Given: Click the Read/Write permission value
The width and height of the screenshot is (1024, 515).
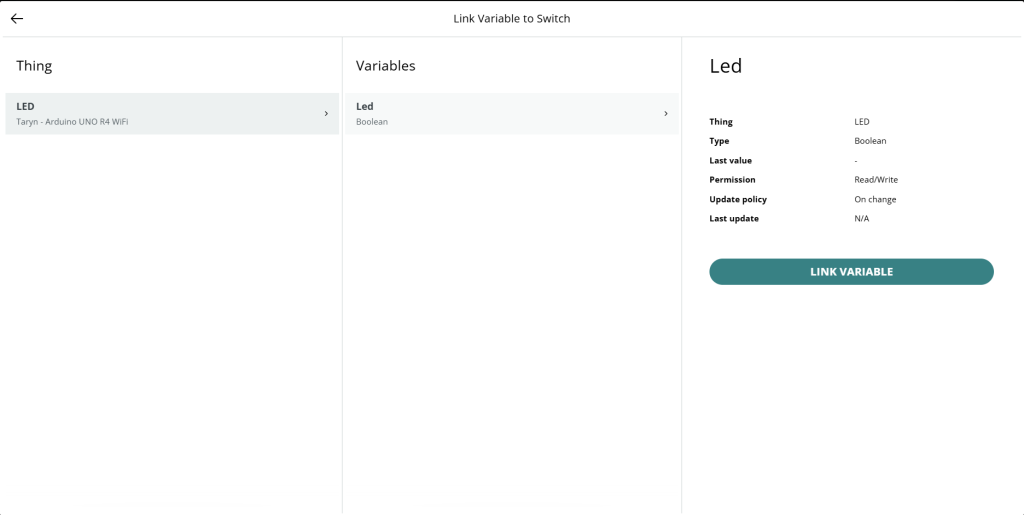Looking at the screenshot, I should click(875, 180).
